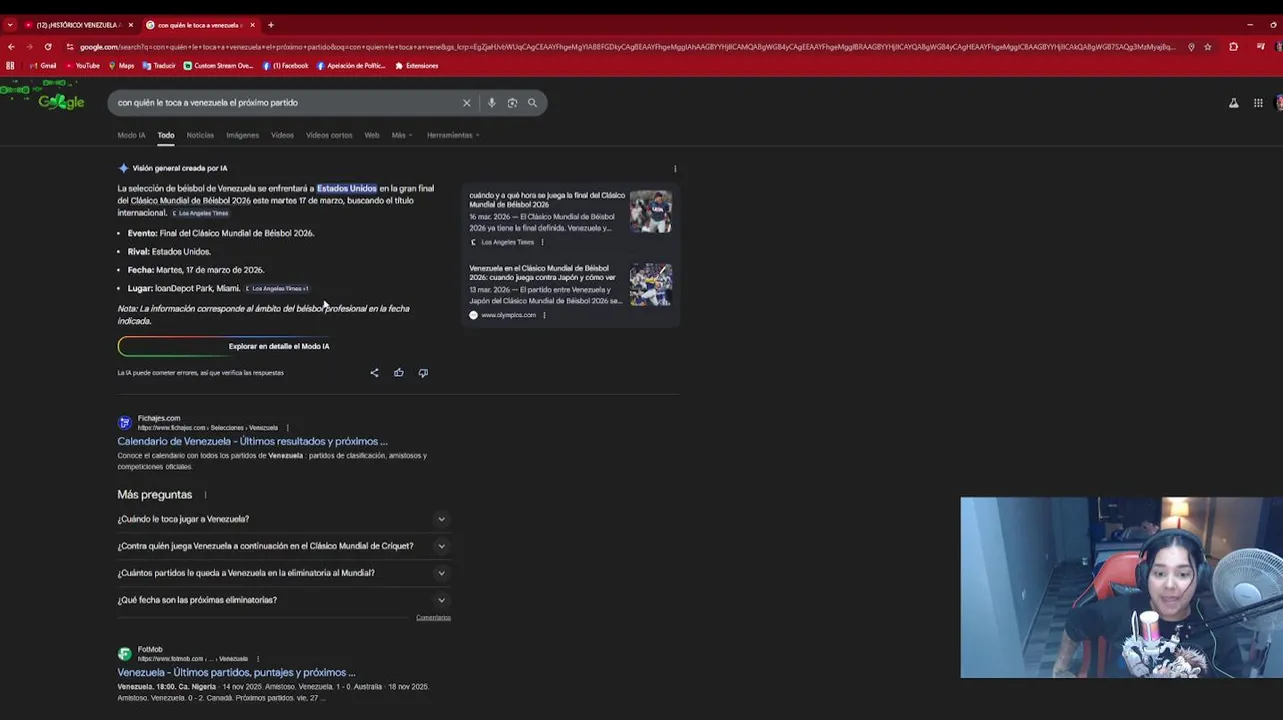
Task: Open Google Lens image search icon
Action: click(x=512, y=103)
